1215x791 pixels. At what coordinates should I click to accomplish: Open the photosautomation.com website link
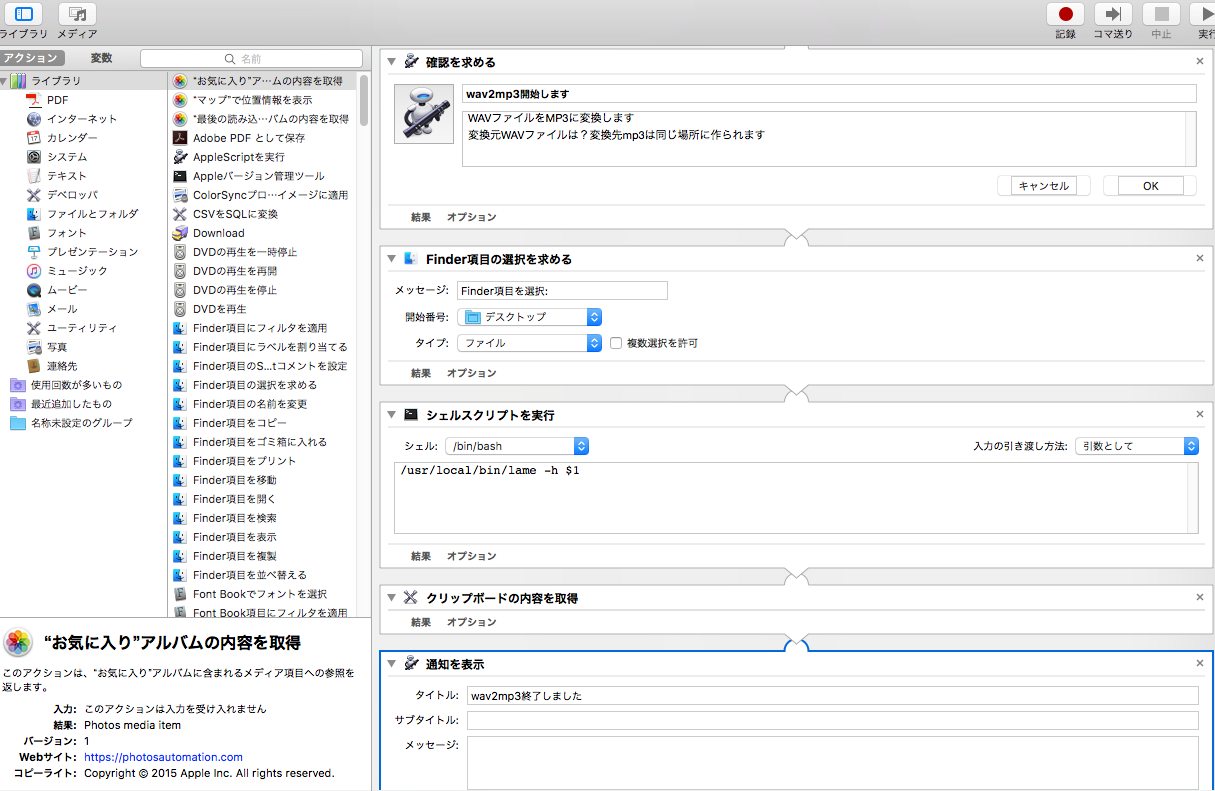(x=163, y=757)
